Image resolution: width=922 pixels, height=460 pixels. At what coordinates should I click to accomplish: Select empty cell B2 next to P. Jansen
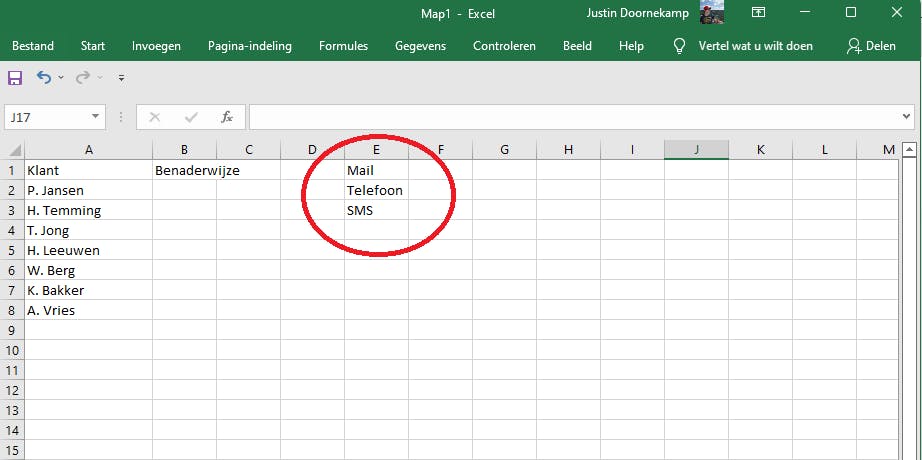coord(184,191)
